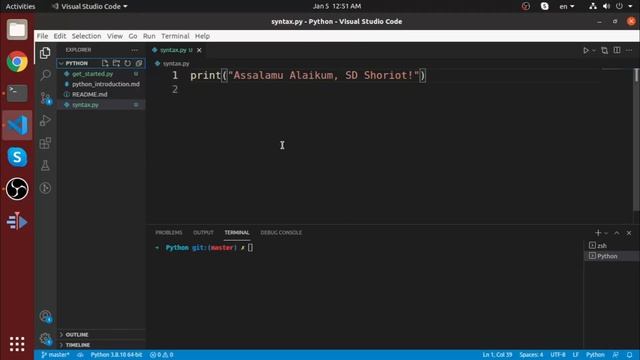Collapse all folders in explorer
Viewport: 640px width, 360px height.
[139, 63]
